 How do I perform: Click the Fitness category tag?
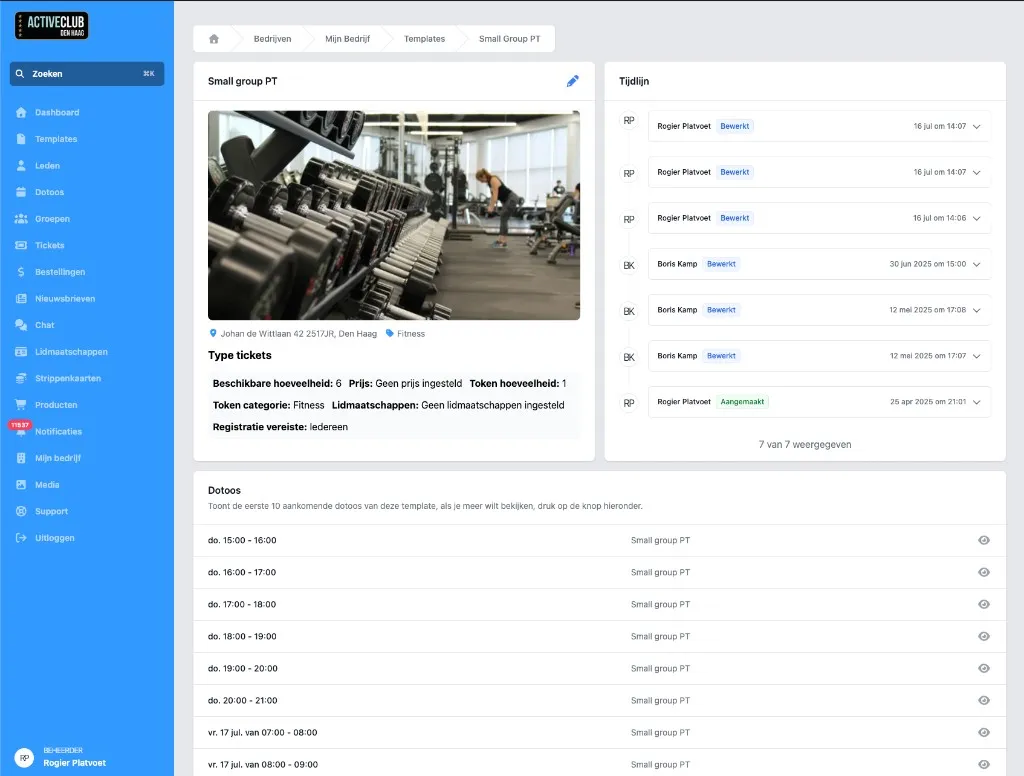click(405, 333)
